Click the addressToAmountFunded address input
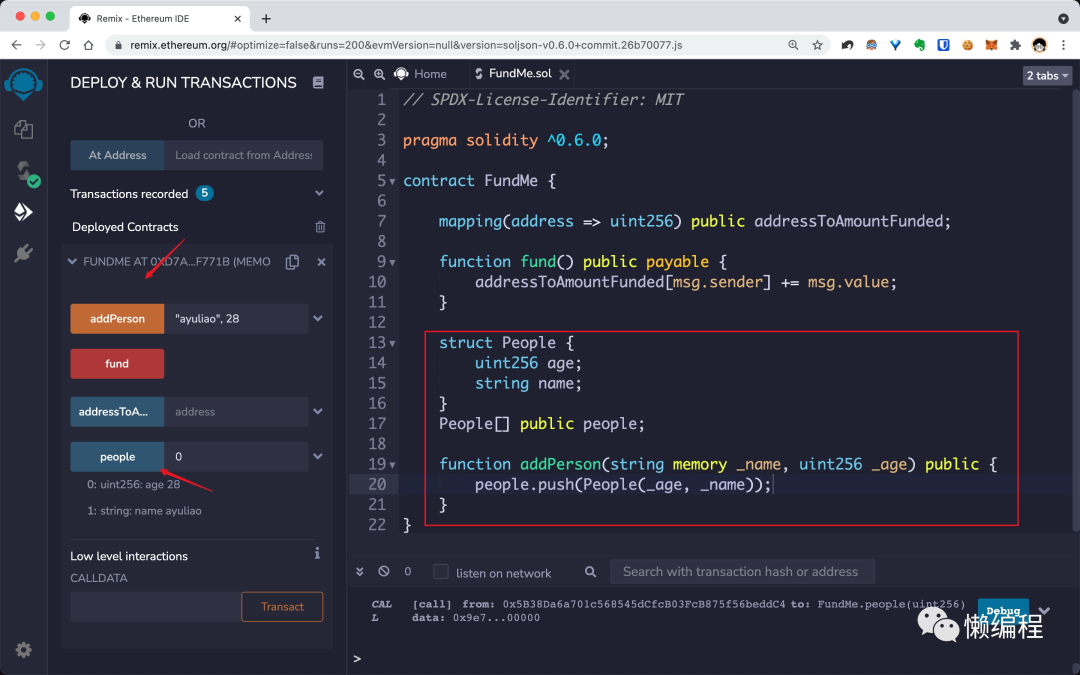The image size is (1080, 675). point(236,411)
